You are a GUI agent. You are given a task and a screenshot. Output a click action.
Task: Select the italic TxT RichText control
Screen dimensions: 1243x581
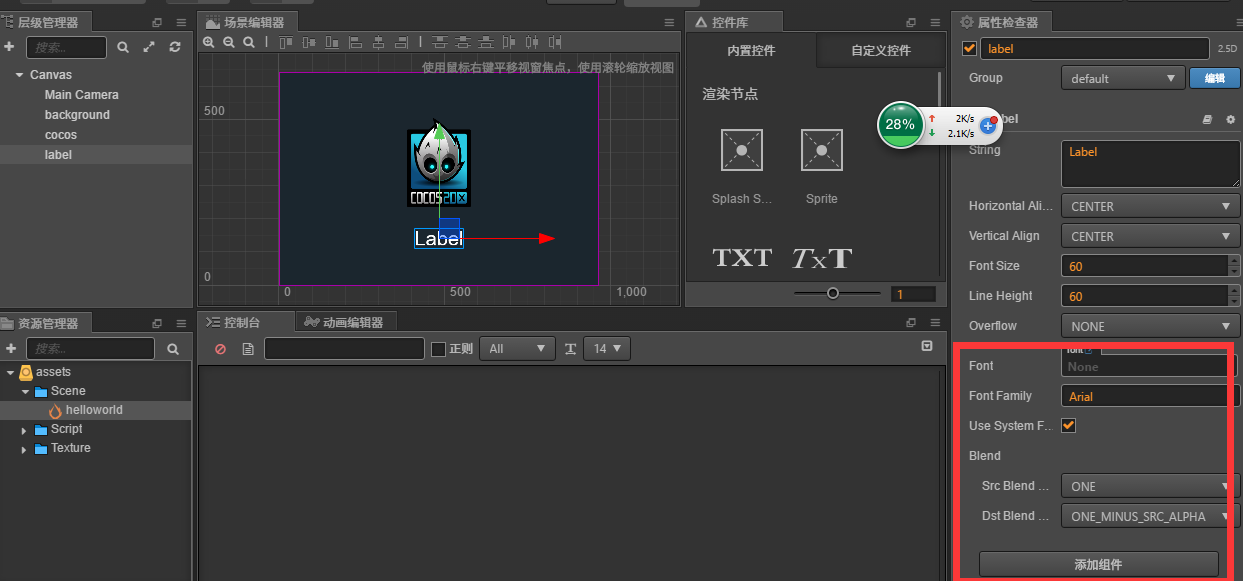click(x=822, y=258)
